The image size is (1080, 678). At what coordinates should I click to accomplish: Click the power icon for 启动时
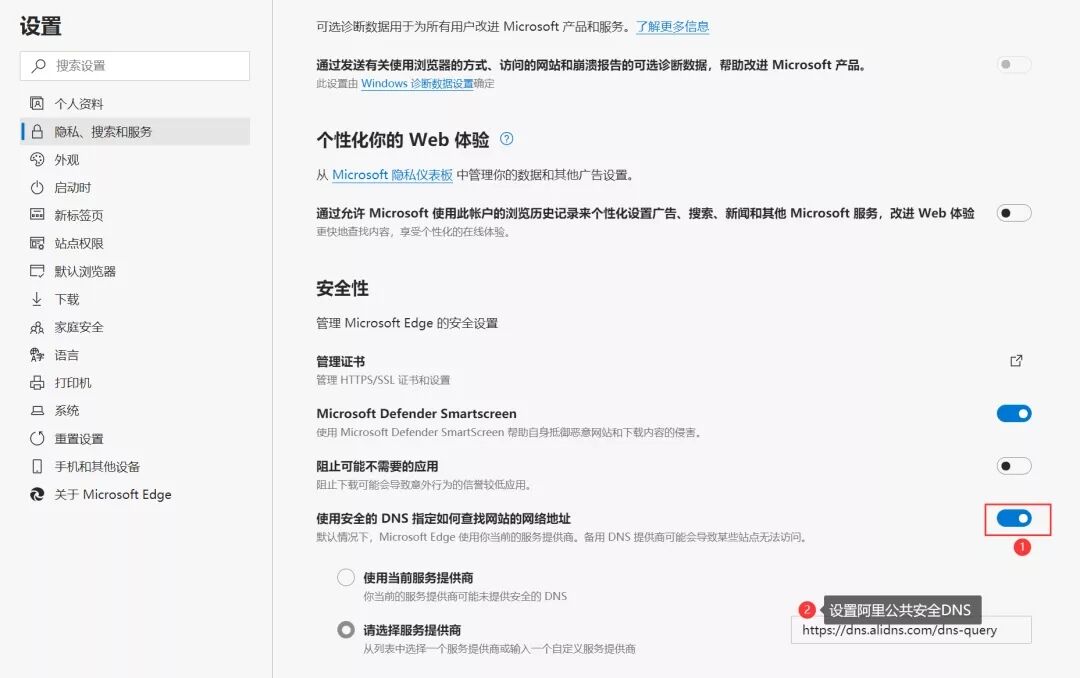coord(37,188)
